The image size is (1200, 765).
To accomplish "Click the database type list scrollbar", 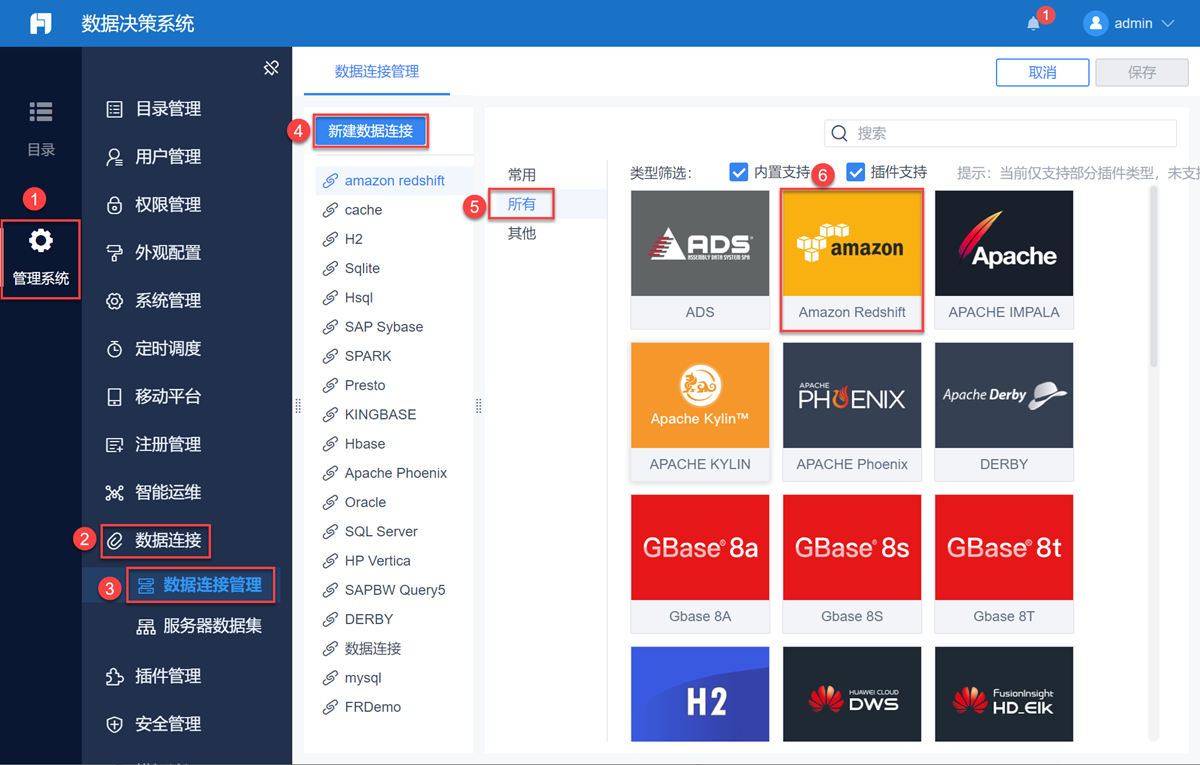I will coord(1154,278).
